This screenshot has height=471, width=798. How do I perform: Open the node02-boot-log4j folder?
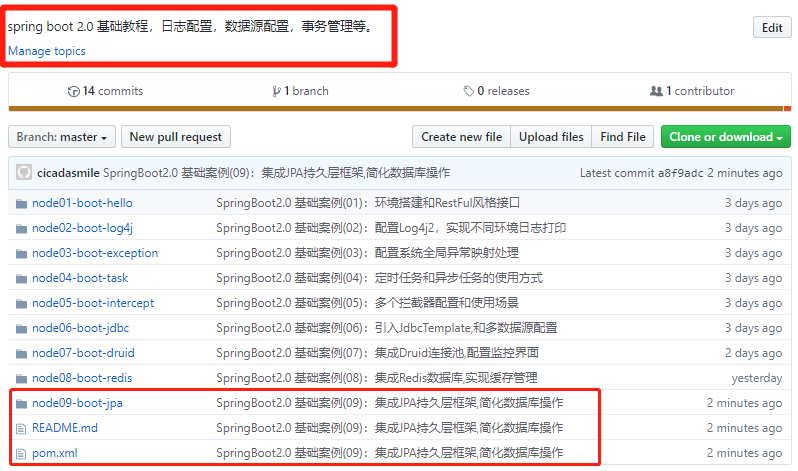pos(82,228)
